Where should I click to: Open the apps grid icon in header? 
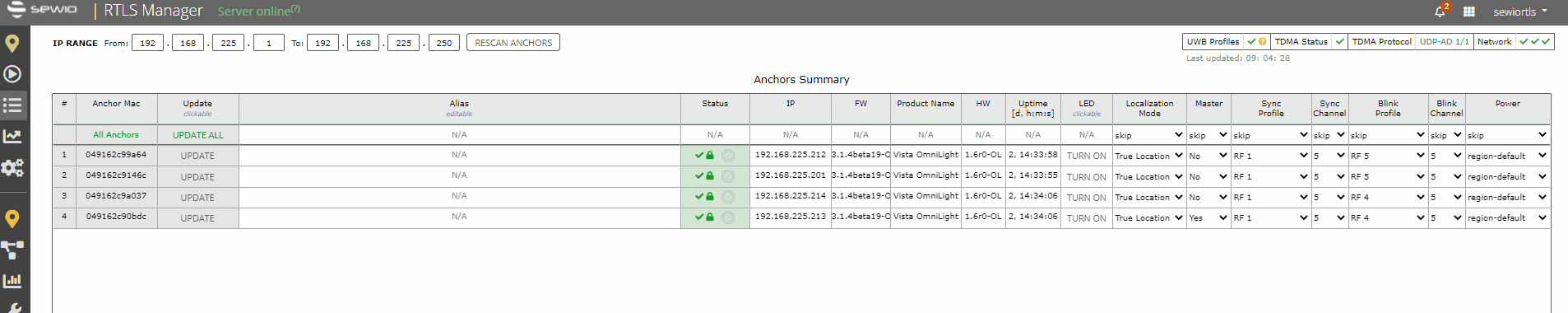(x=1469, y=12)
